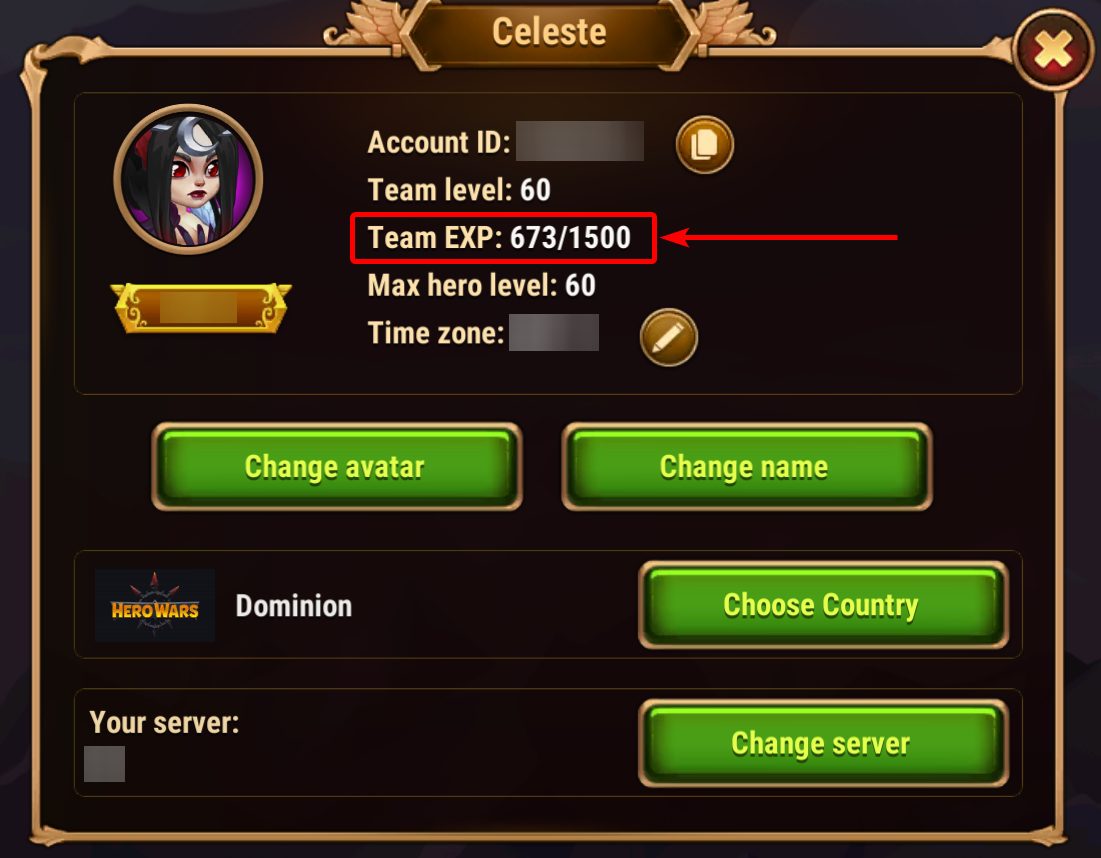Click the Celeste avatar portrait
The width and height of the screenshot is (1101, 858).
point(188,179)
